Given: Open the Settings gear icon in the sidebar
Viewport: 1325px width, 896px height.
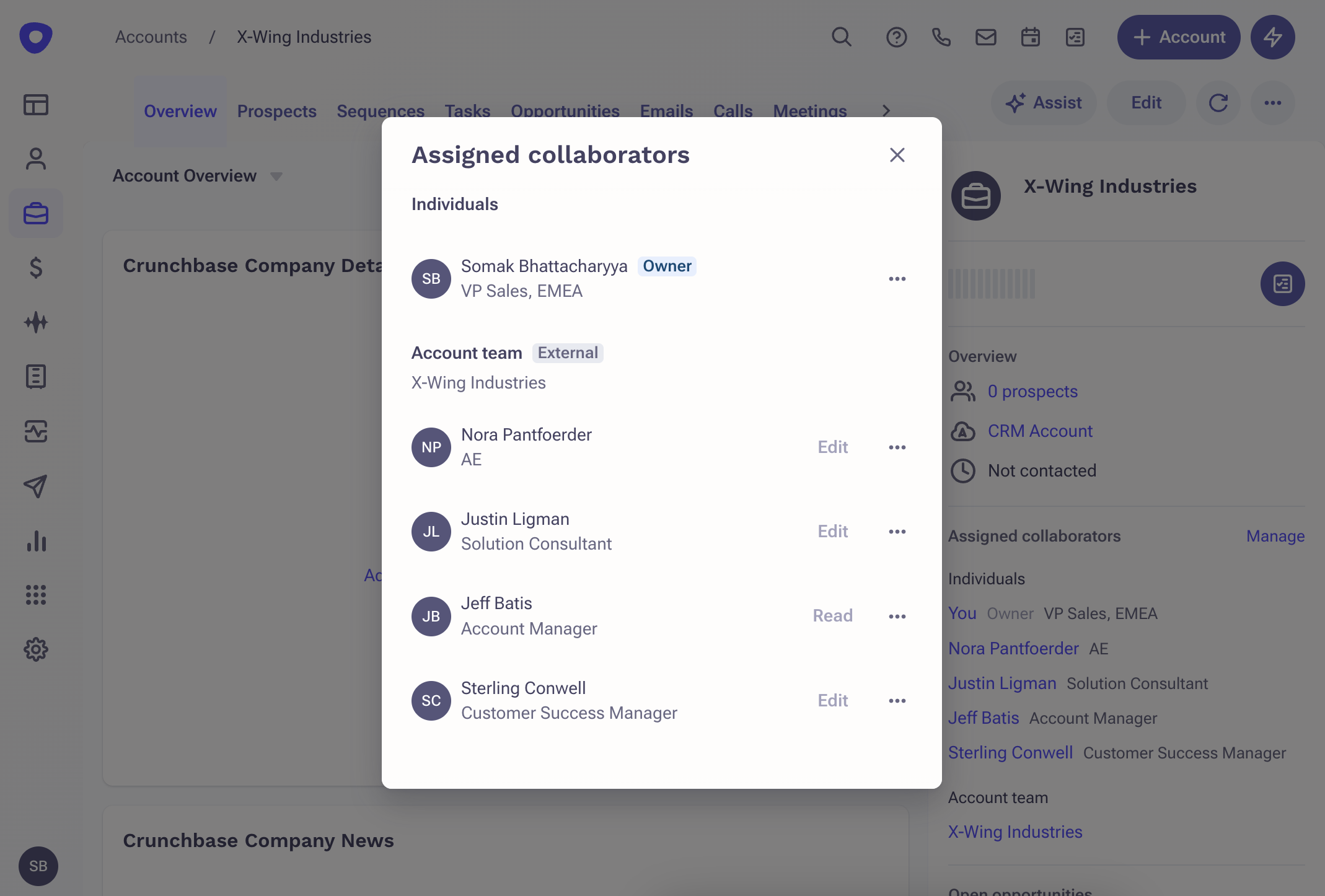Looking at the screenshot, I should point(36,649).
